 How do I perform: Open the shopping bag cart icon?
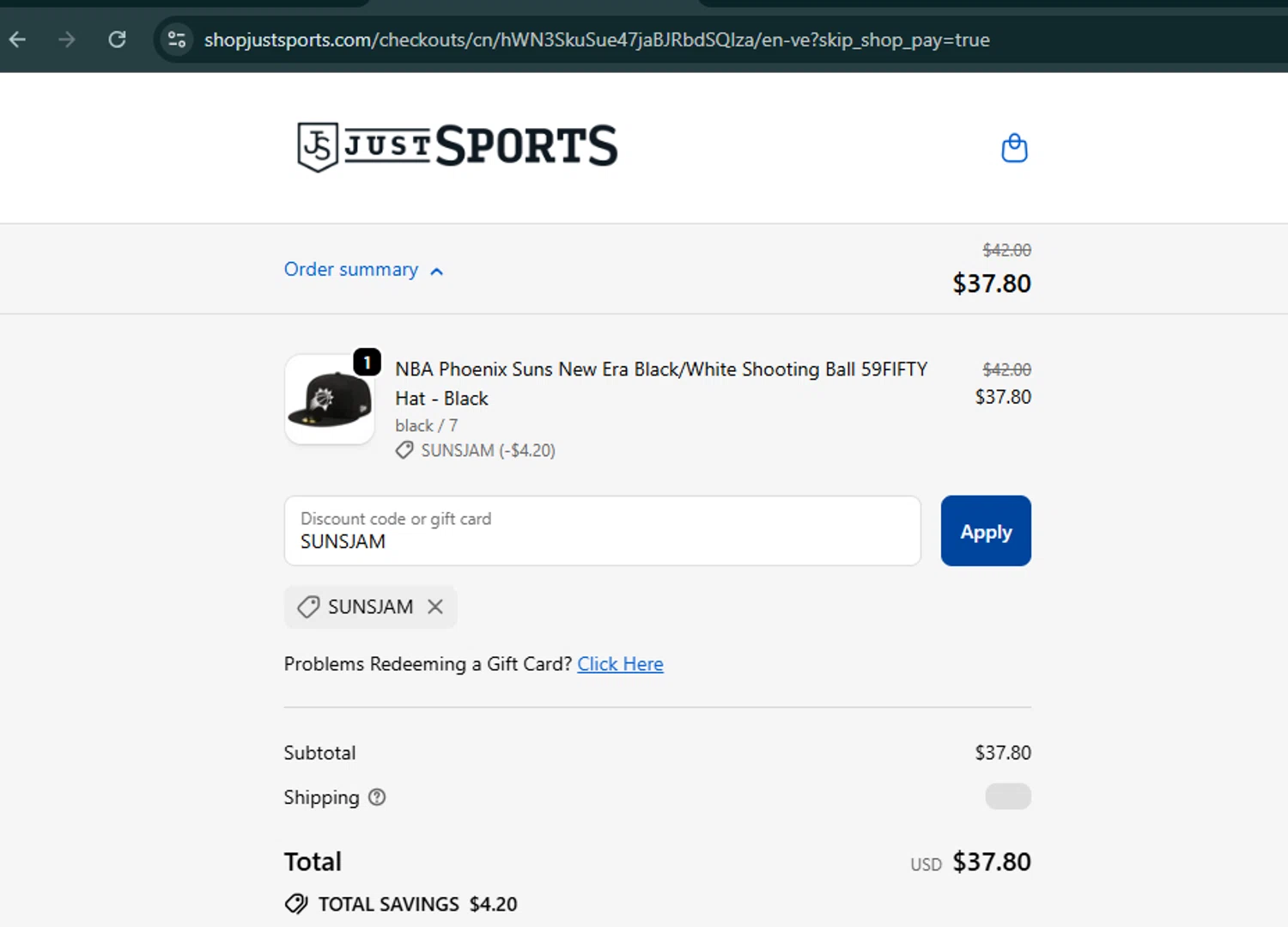pos(1014,148)
